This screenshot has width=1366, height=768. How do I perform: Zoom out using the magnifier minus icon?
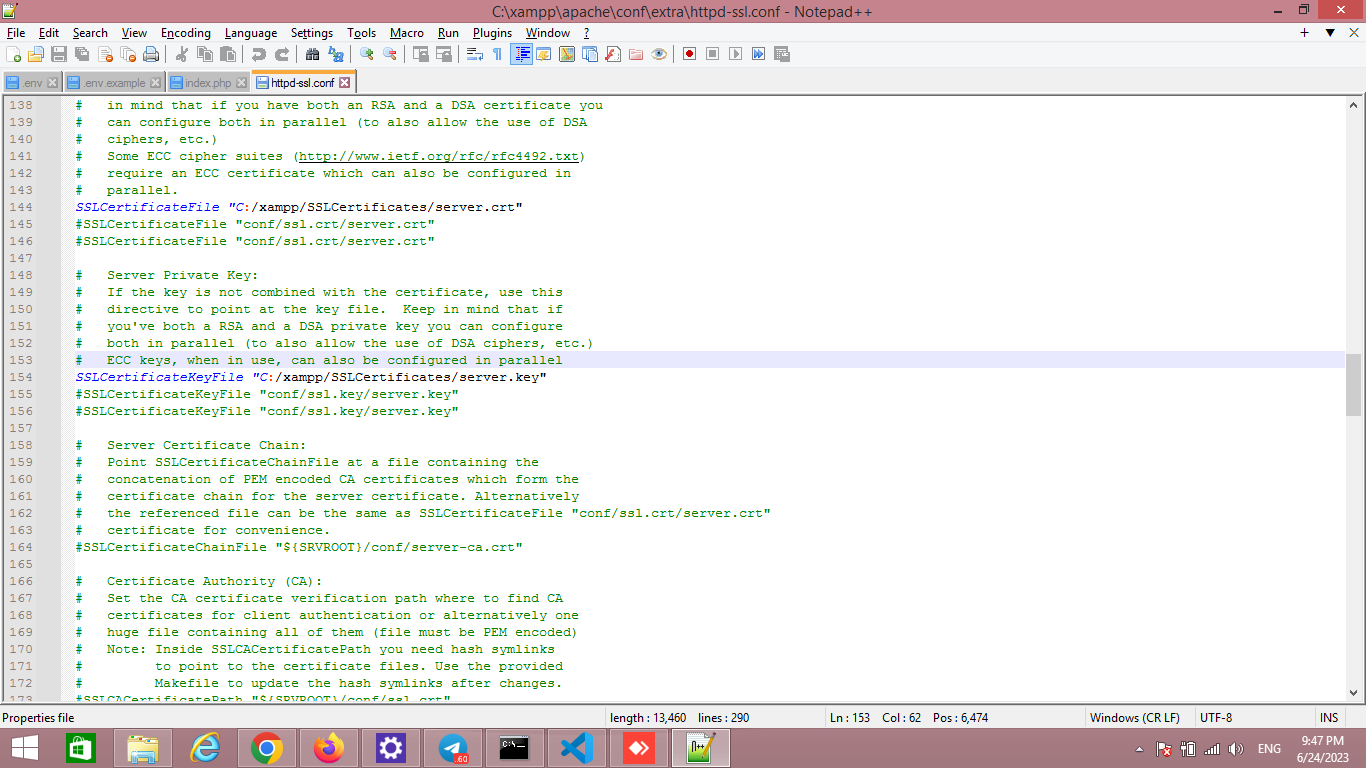click(389, 54)
